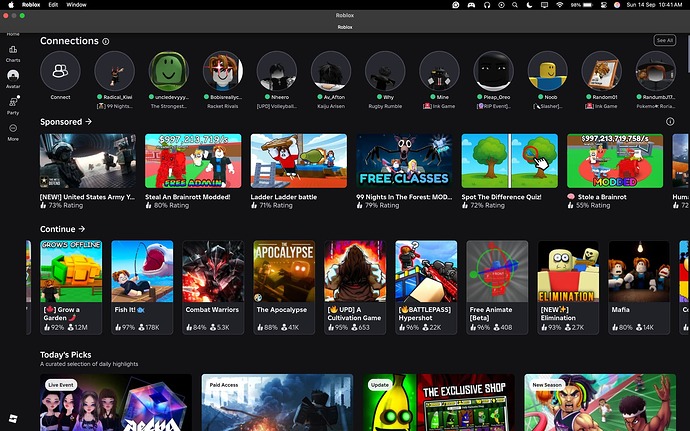Open the connection avatar named Why
Viewport: 690px width, 431px height.
point(385,71)
